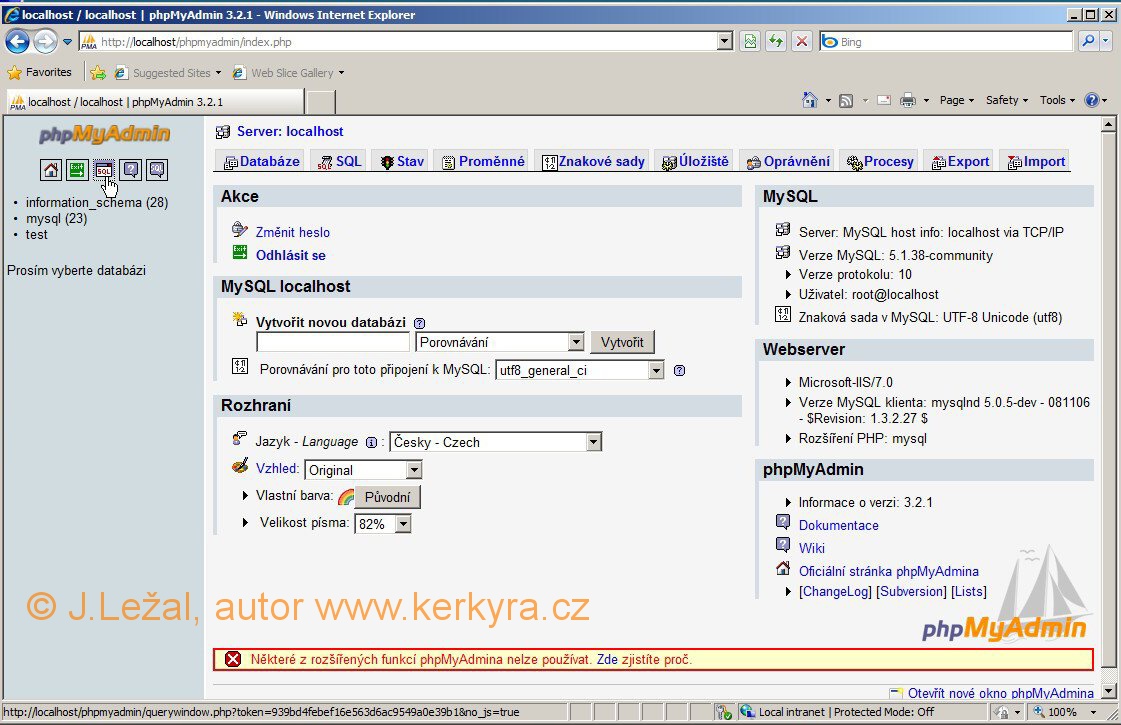Open the Export tab

[x=960, y=161]
